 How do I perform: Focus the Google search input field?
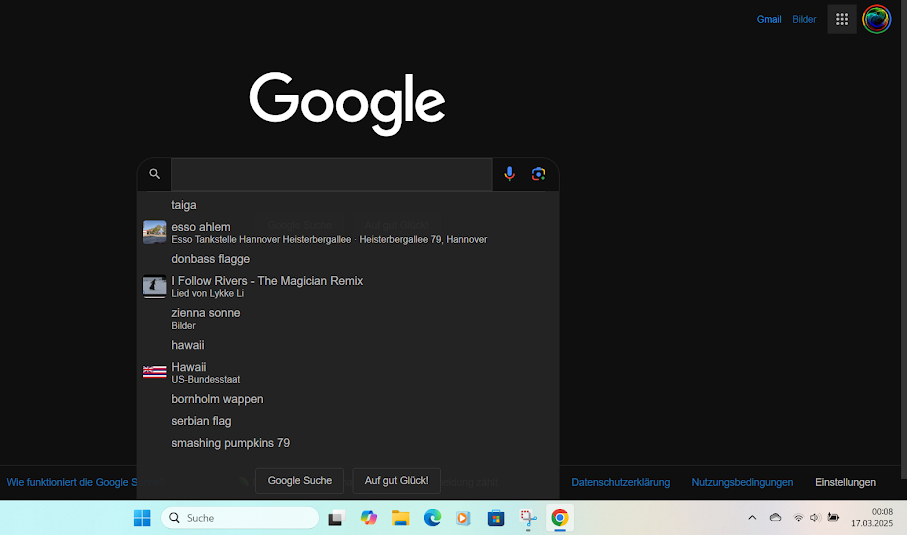click(331, 174)
